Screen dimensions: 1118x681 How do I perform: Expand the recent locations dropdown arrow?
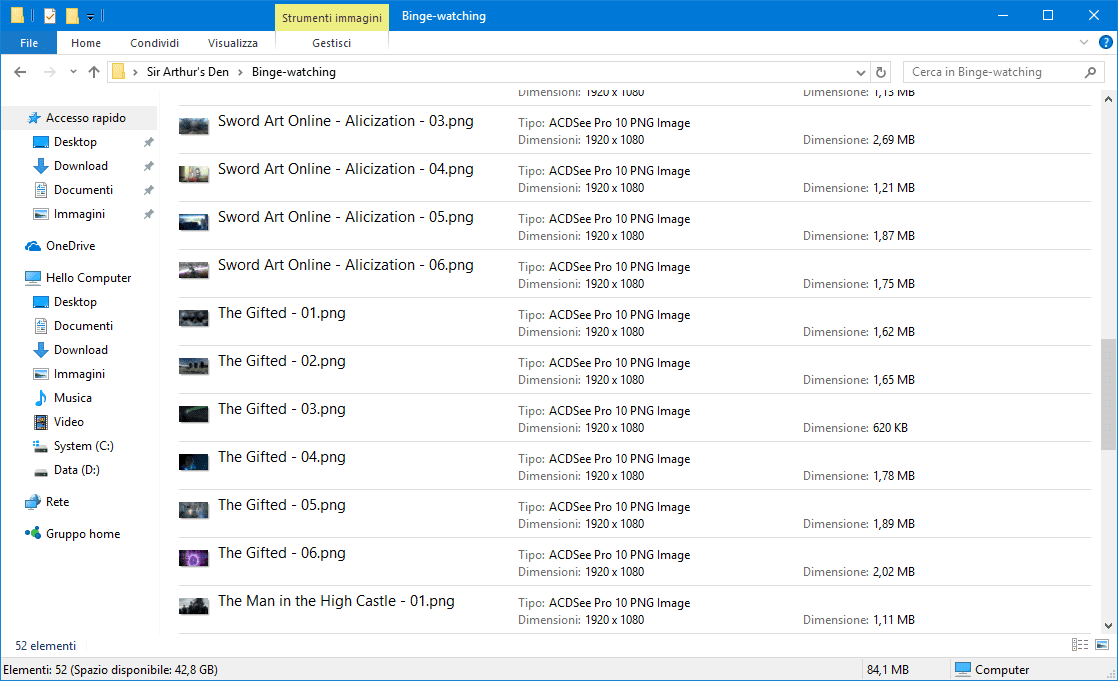73,72
